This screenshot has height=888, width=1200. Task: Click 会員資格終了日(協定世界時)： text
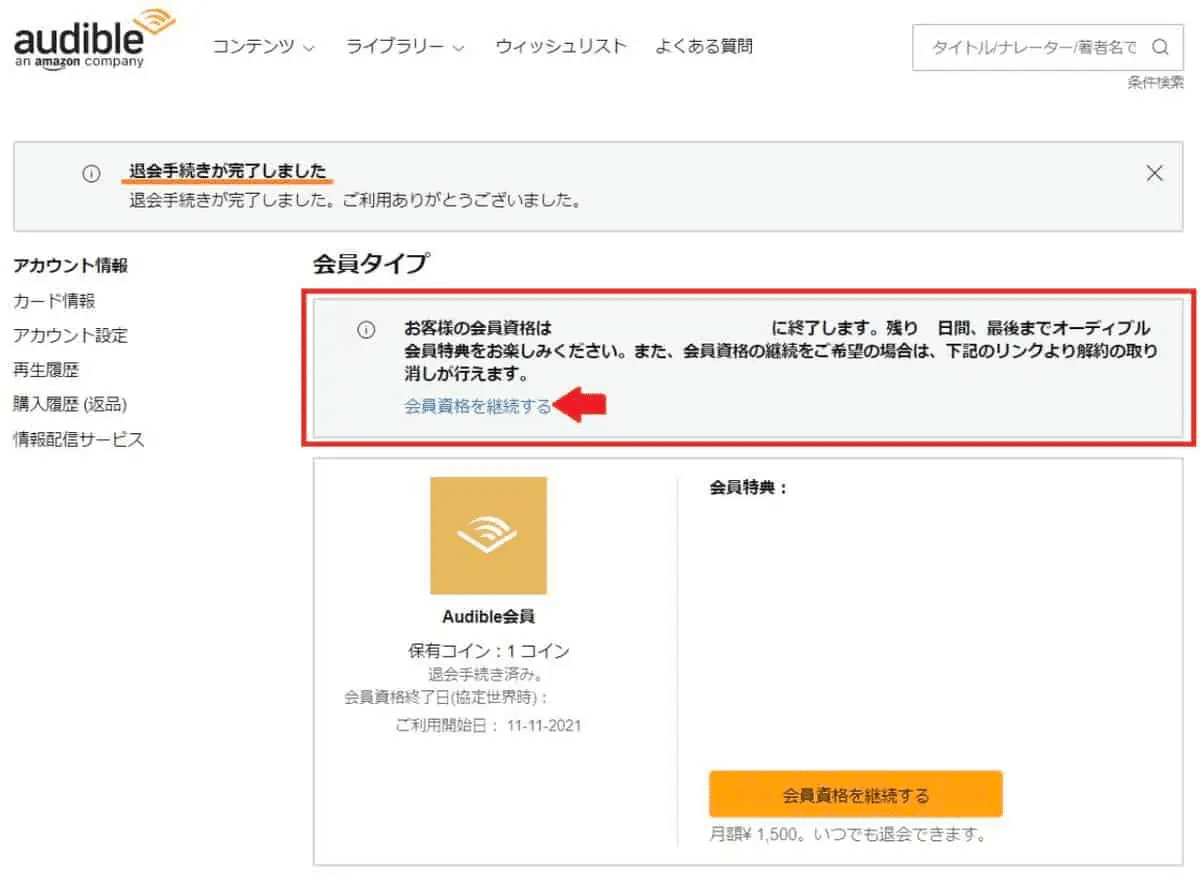(446, 698)
